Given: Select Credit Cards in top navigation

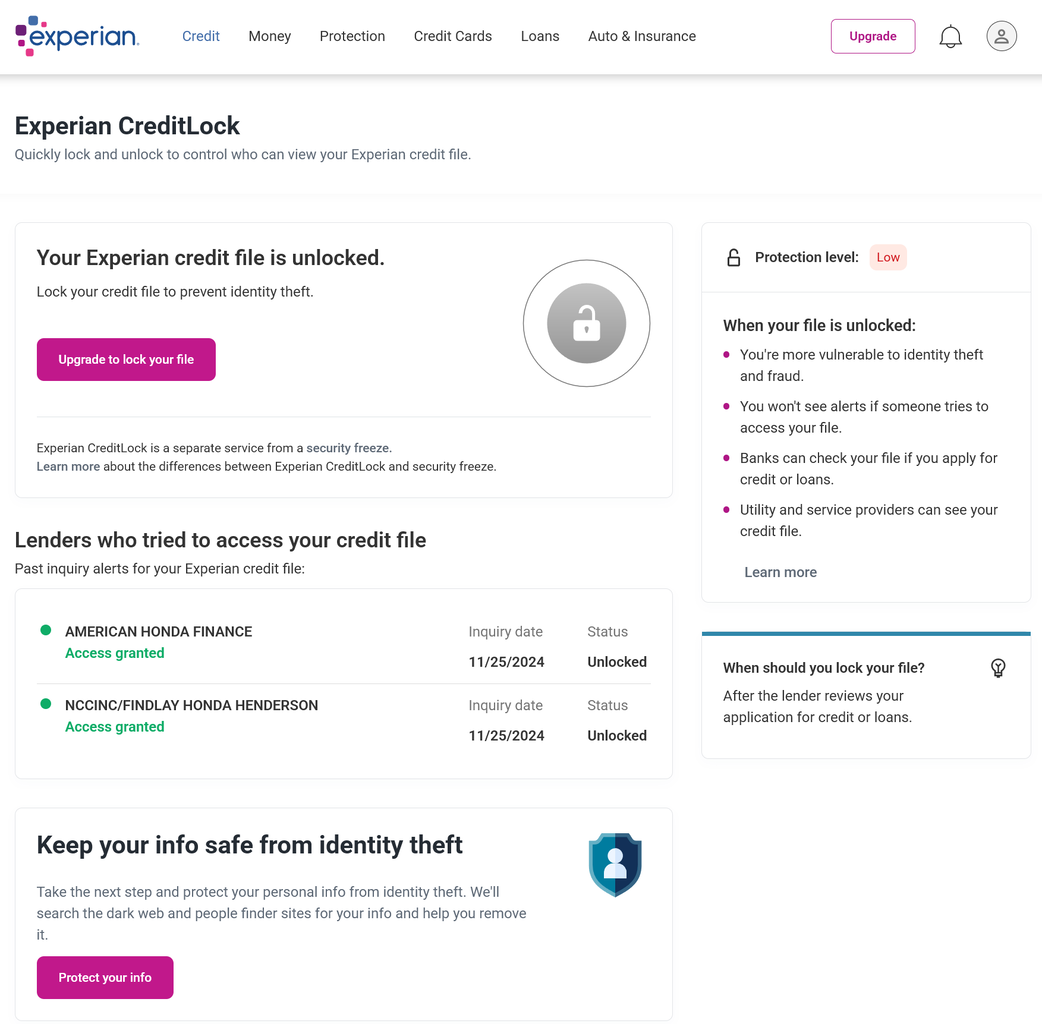Looking at the screenshot, I should (x=453, y=37).
